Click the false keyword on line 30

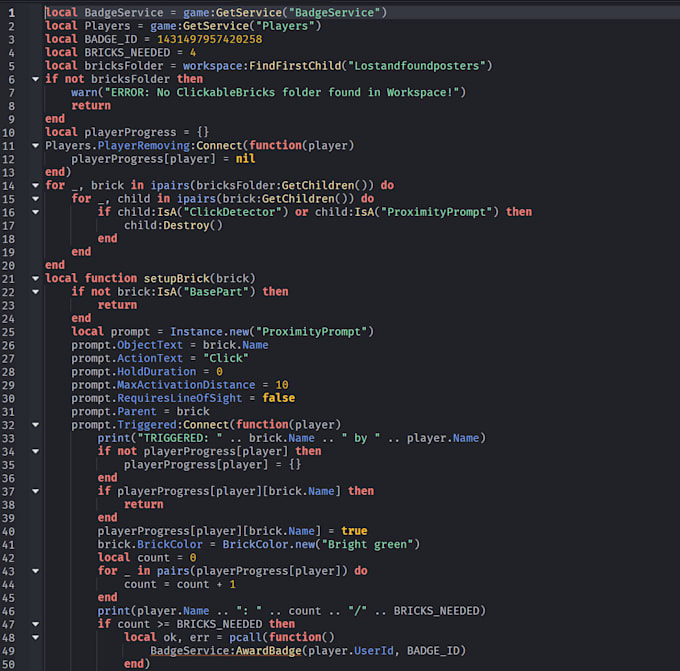click(278, 399)
